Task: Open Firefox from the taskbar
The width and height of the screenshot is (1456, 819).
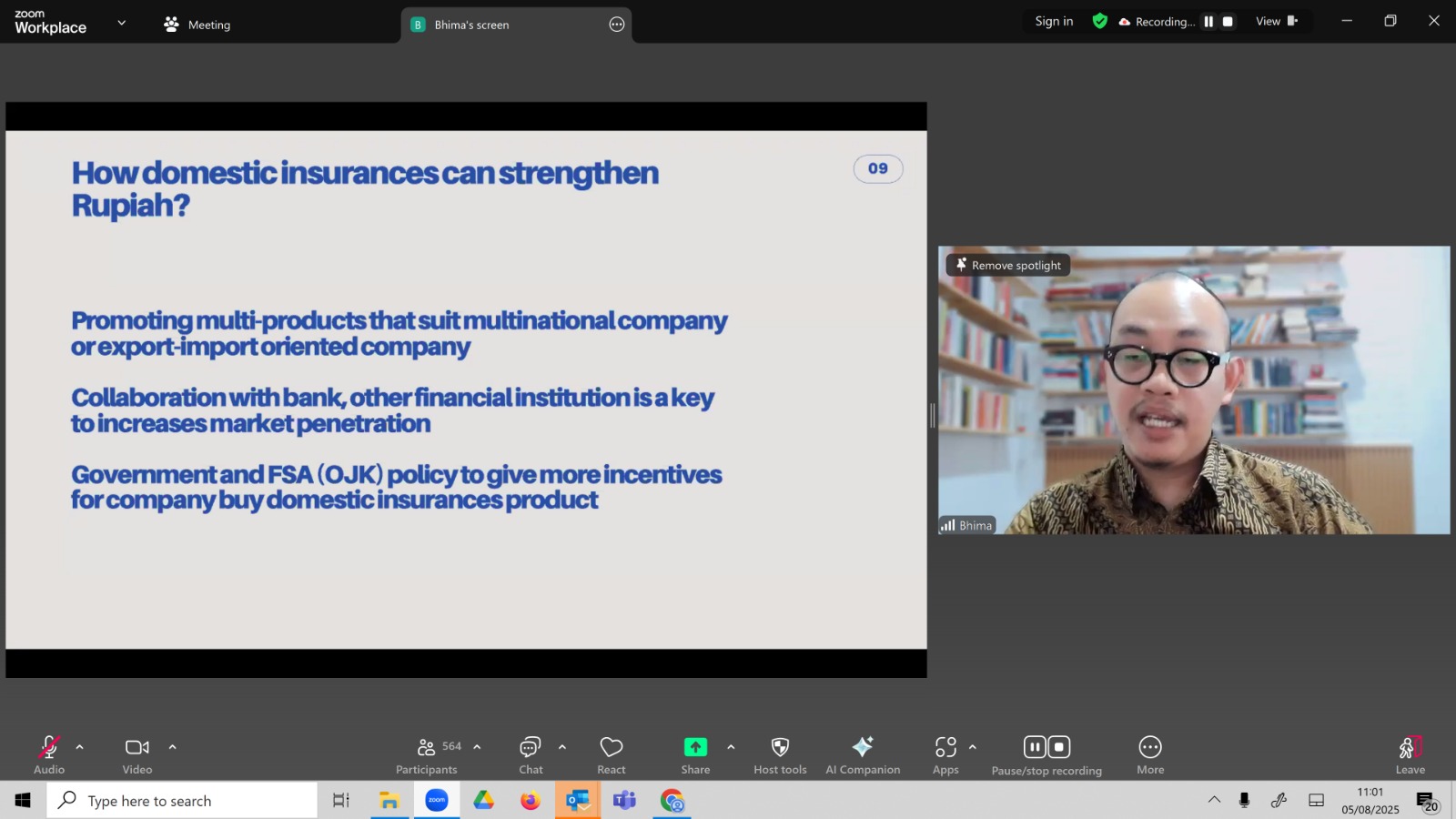Action: [531, 801]
